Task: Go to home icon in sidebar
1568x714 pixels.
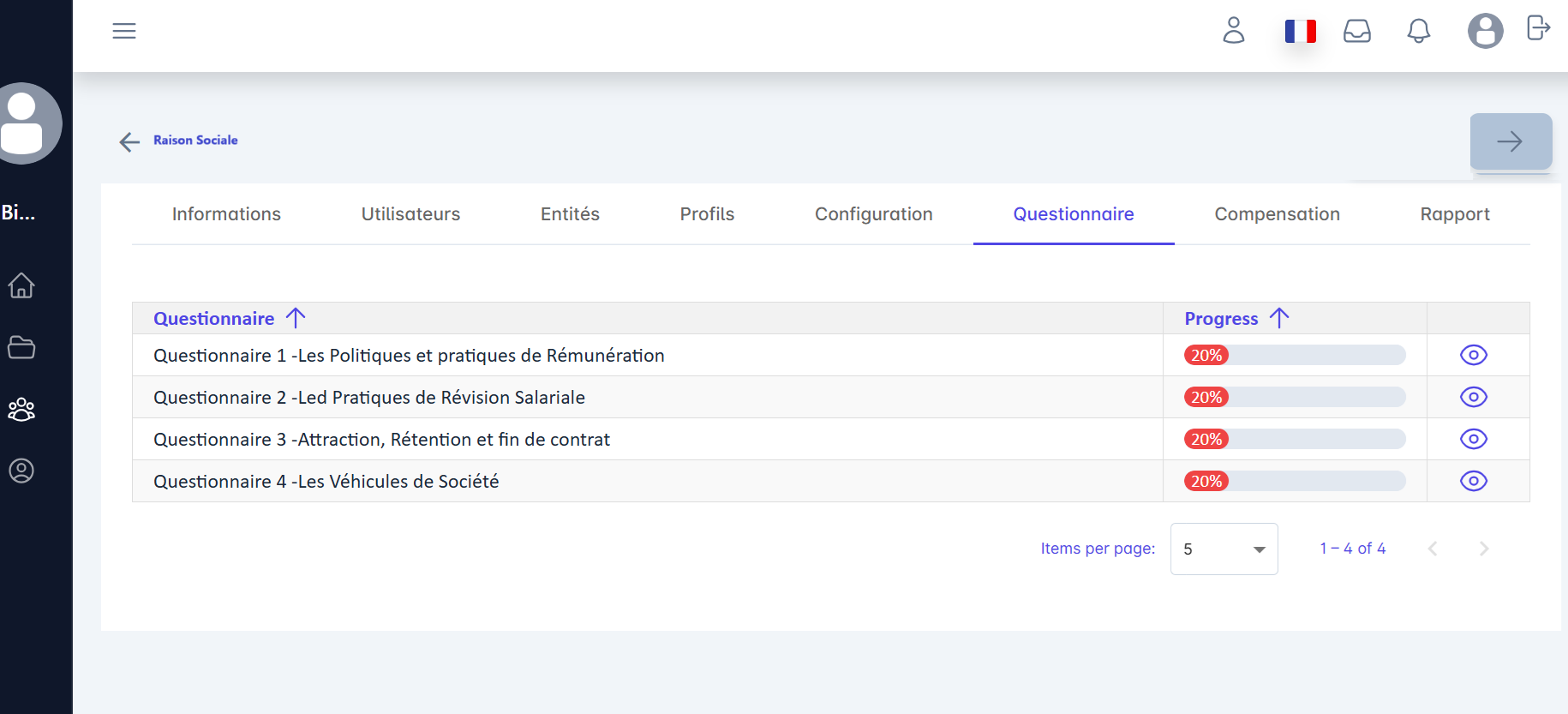Action: click(21, 285)
